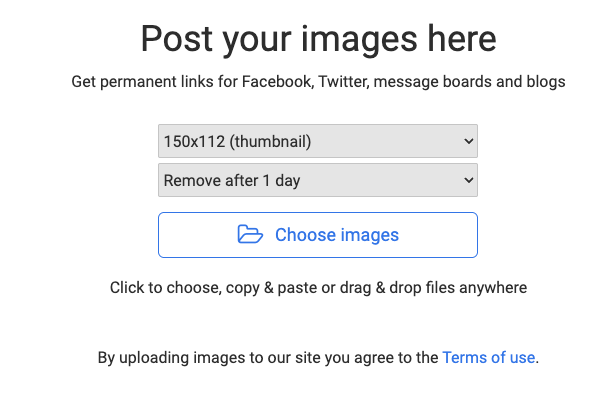Click the word thumbnail in the size dropdown
Viewport: 610px width, 406px height.
point(272,141)
